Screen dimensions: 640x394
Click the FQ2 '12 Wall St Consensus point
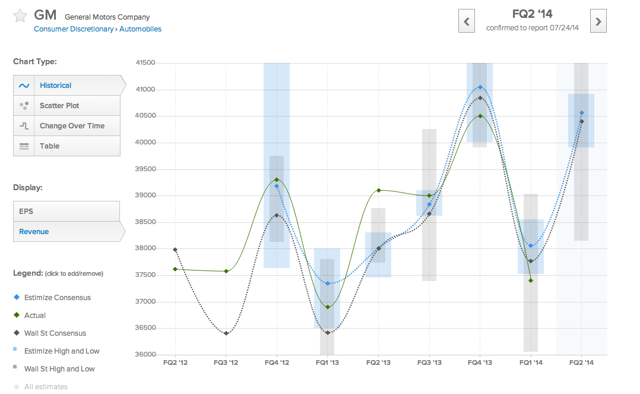(x=175, y=249)
